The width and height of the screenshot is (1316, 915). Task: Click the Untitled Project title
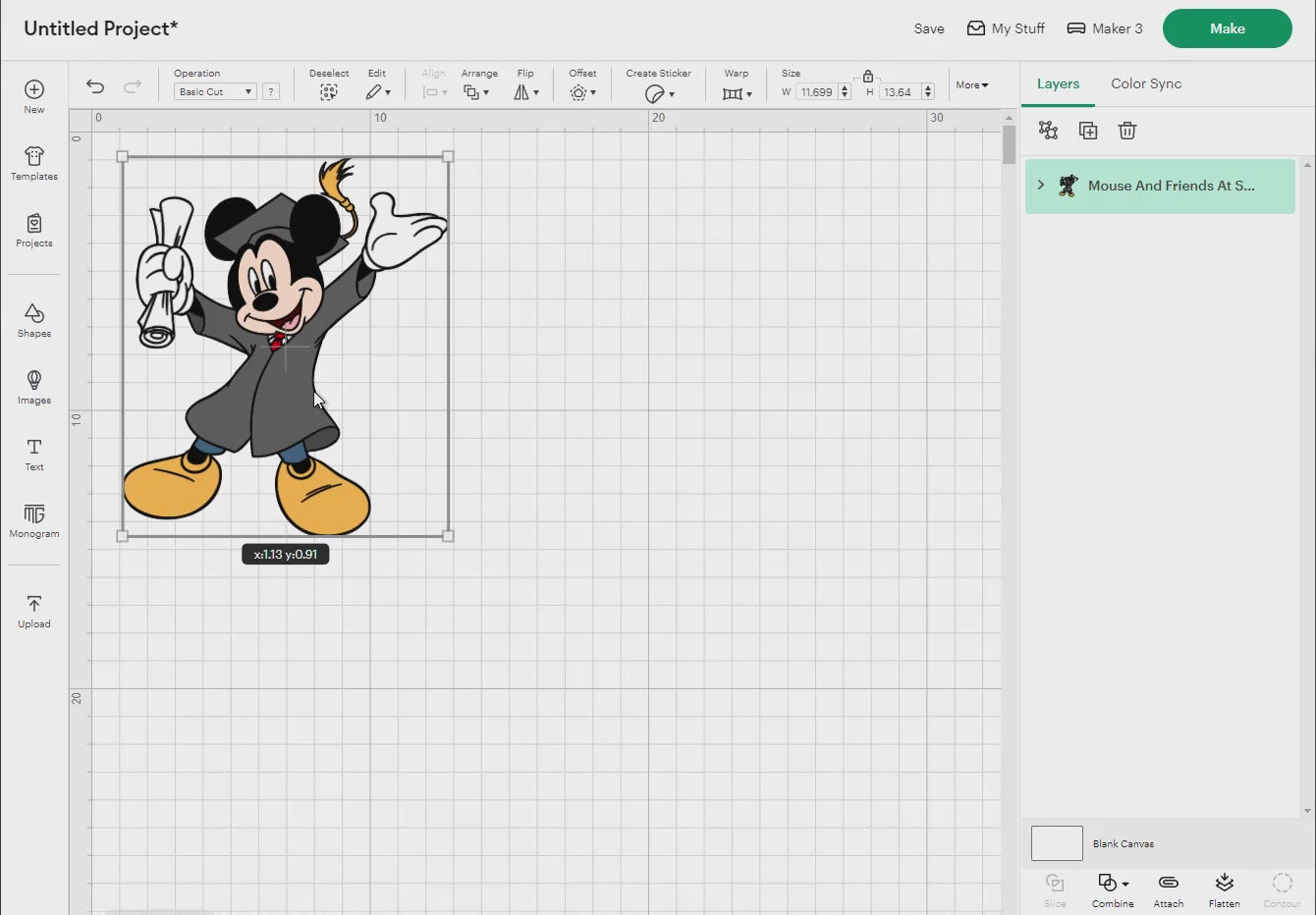point(100,28)
